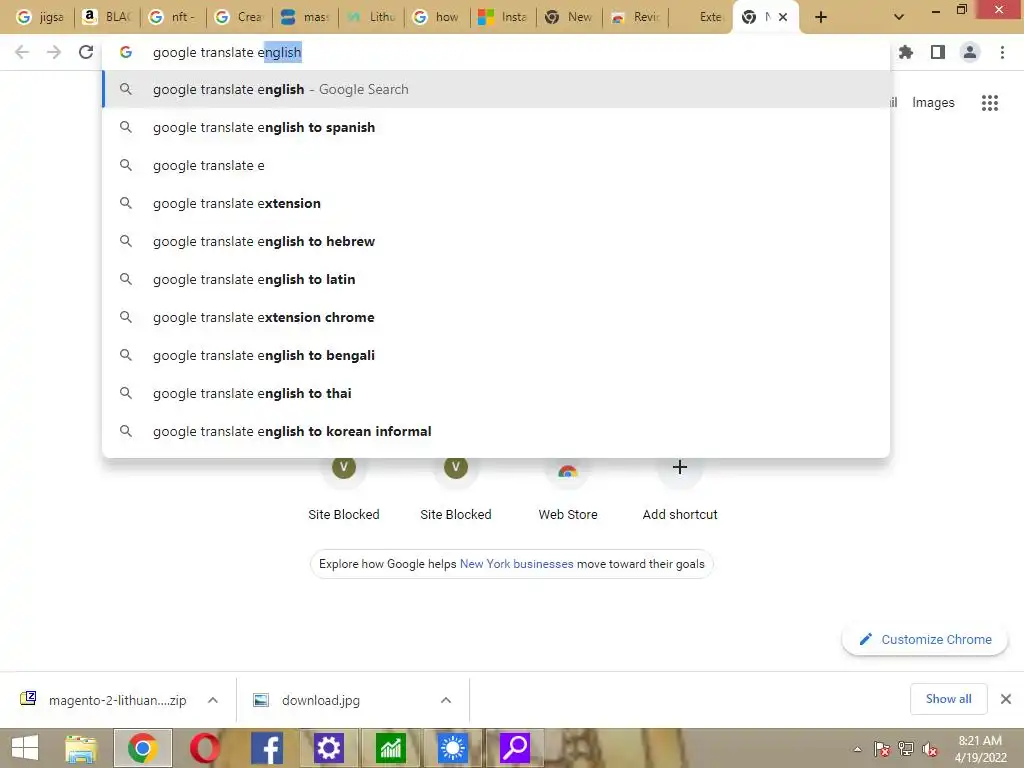Viewport: 1024px width, 768px height.
Task: Select suggestion english to thai
Action: [x=496, y=393]
